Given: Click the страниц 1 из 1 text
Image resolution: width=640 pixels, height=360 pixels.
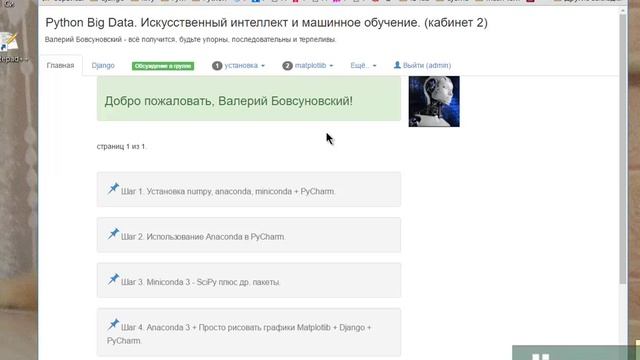Looking at the screenshot, I should (x=121, y=146).
